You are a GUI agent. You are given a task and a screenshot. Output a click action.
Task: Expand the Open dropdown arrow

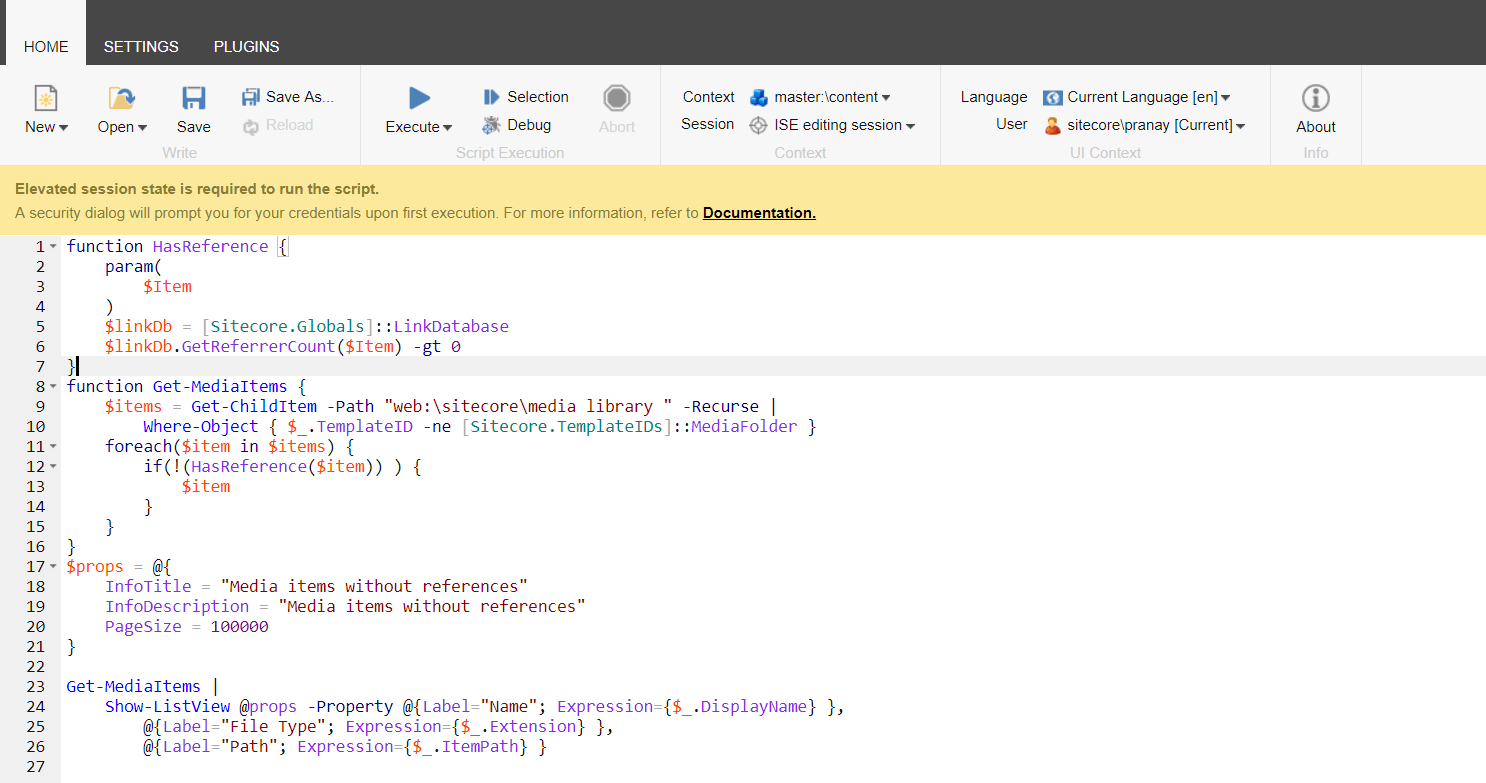[142, 128]
